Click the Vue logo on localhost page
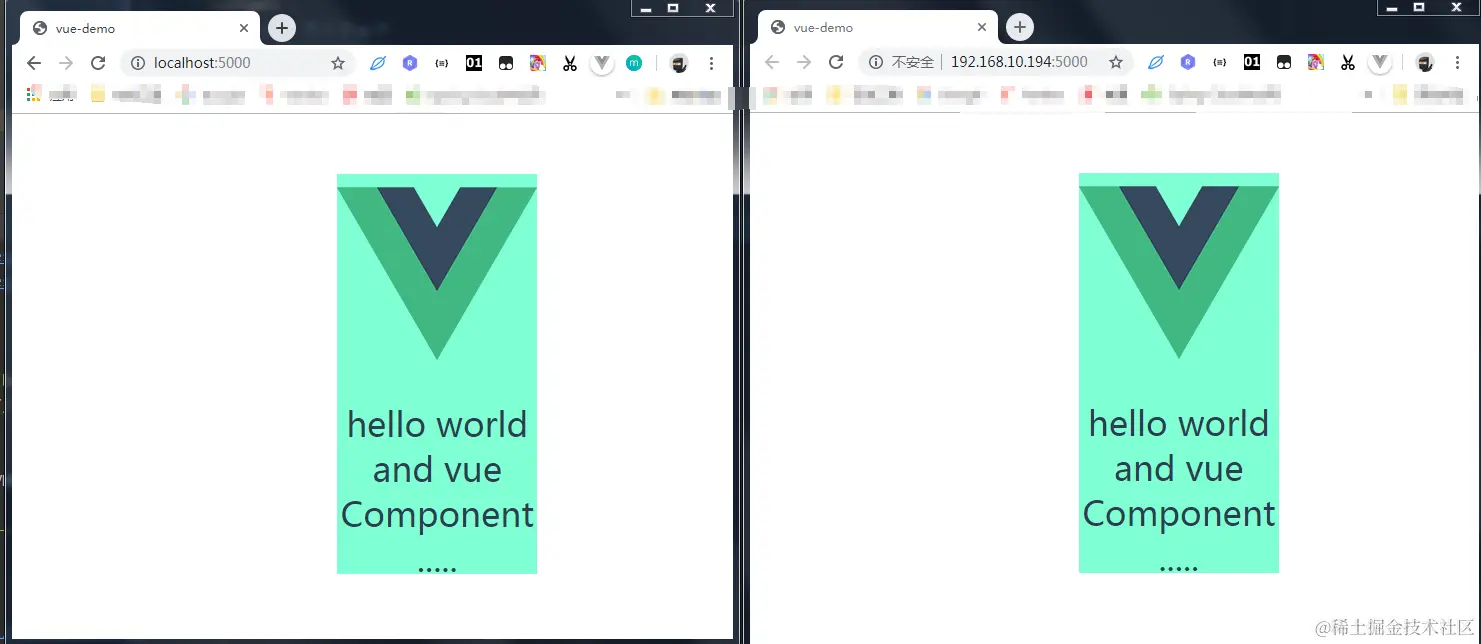The width and height of the screenshot is (1481, 644). tap(437, 273)
